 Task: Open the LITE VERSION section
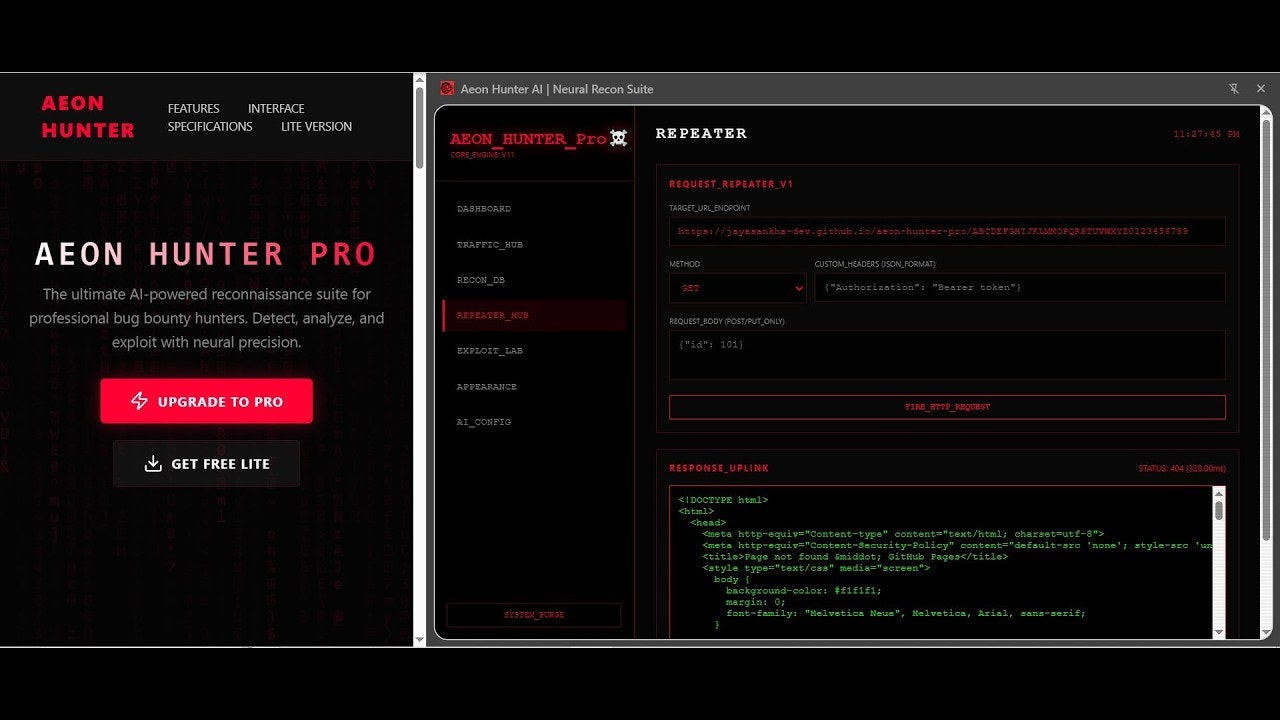click(x=316, y=126)
